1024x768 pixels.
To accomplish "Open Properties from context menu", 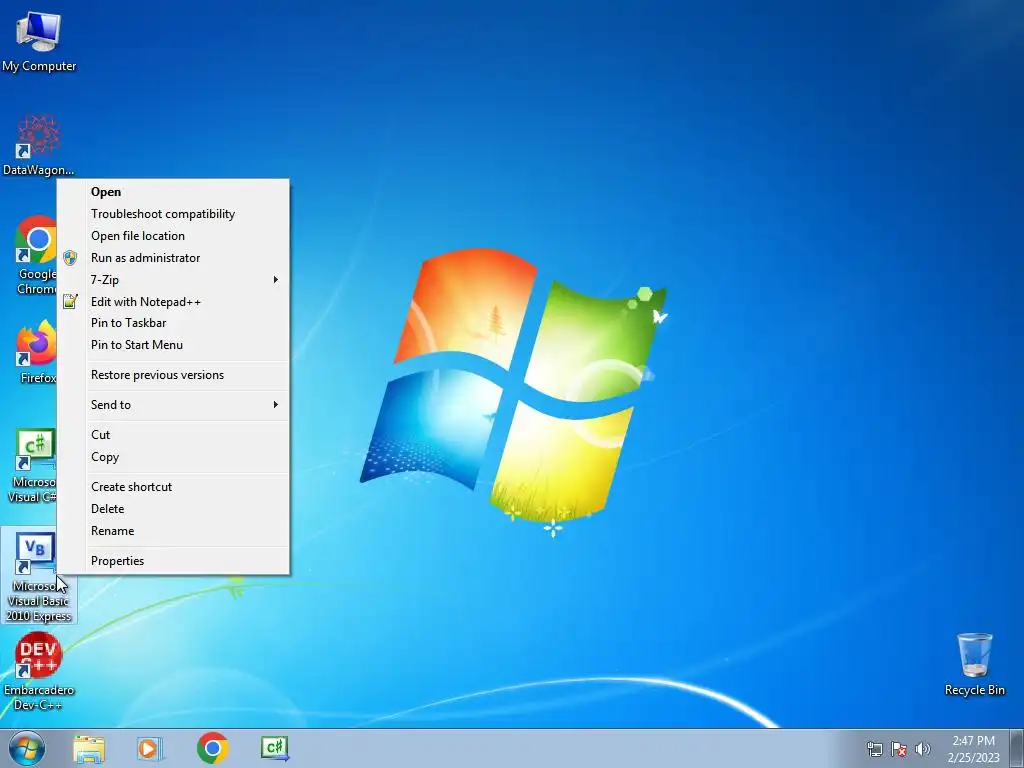I will 173,561.
